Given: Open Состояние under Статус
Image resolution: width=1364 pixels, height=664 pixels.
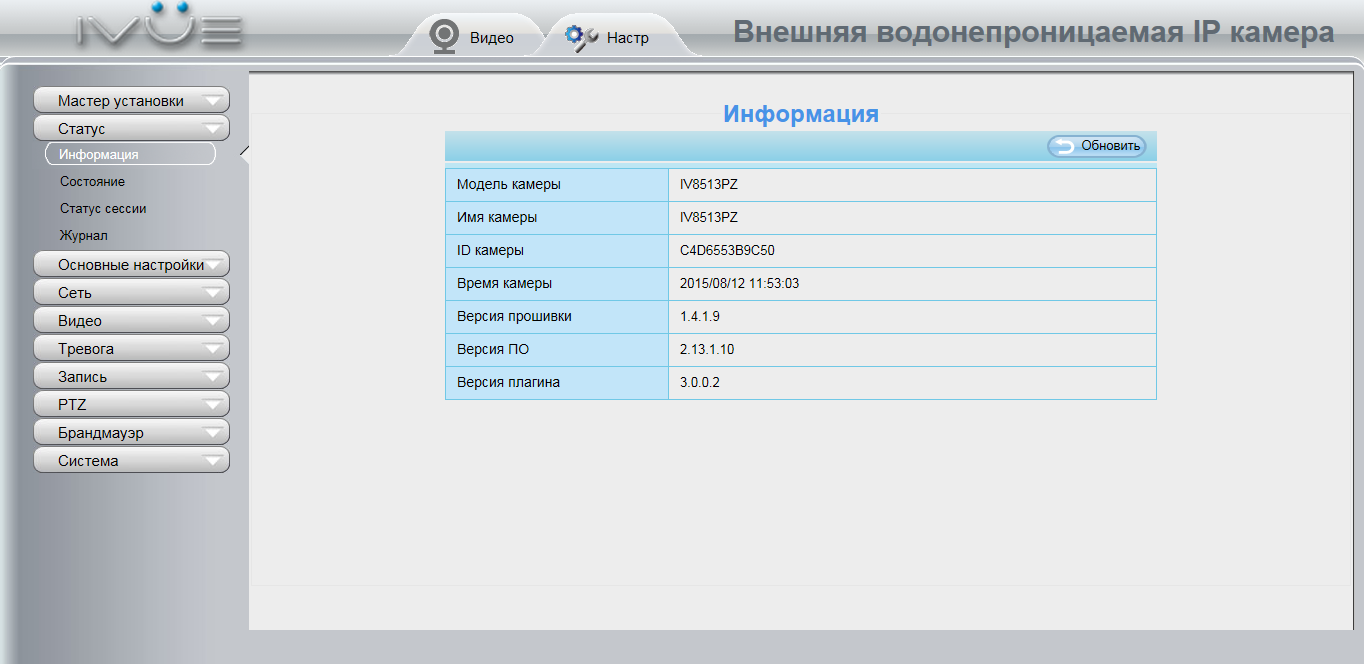Looking at the screenshot, I should [92, 181].
